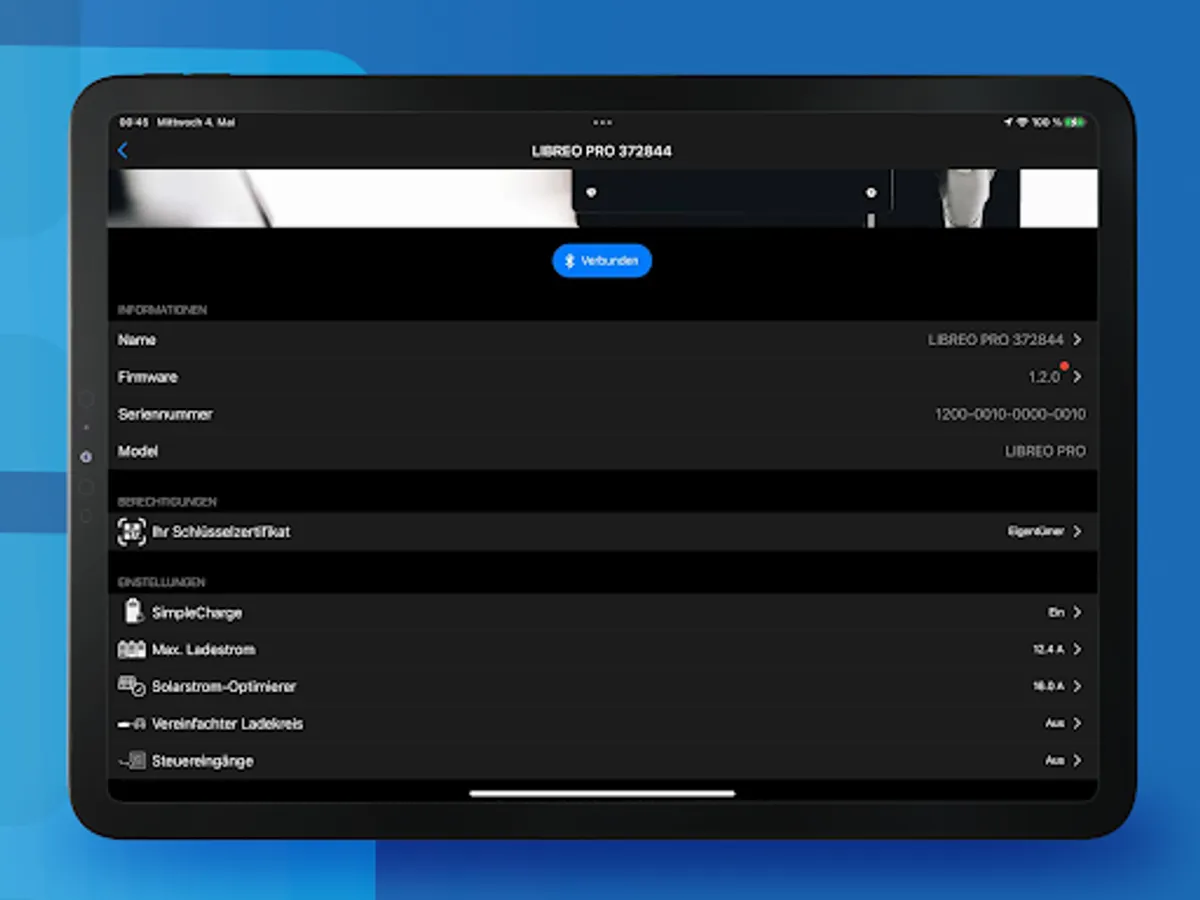Open Max. Ladestrom setting
Viewport: 1200px width, 900px height.
point(603,650)
